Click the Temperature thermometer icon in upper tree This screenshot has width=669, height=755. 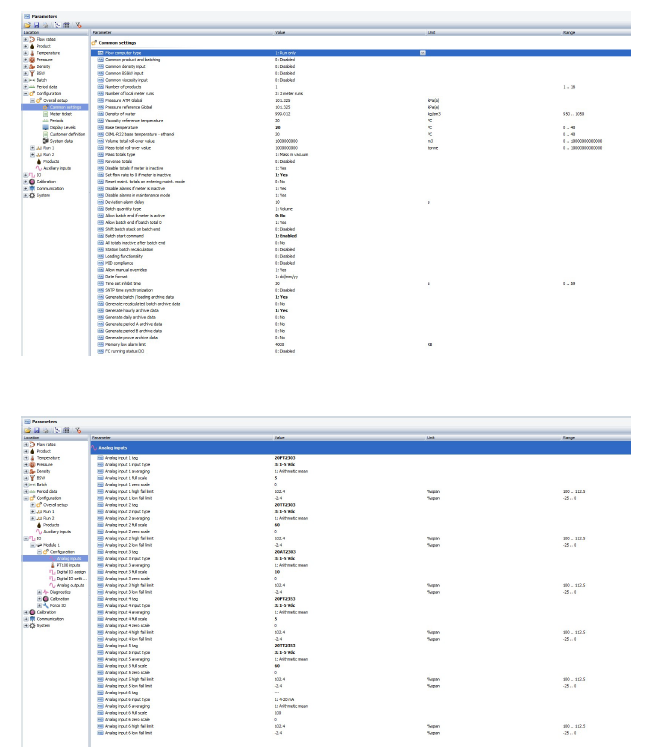[32, 53]
